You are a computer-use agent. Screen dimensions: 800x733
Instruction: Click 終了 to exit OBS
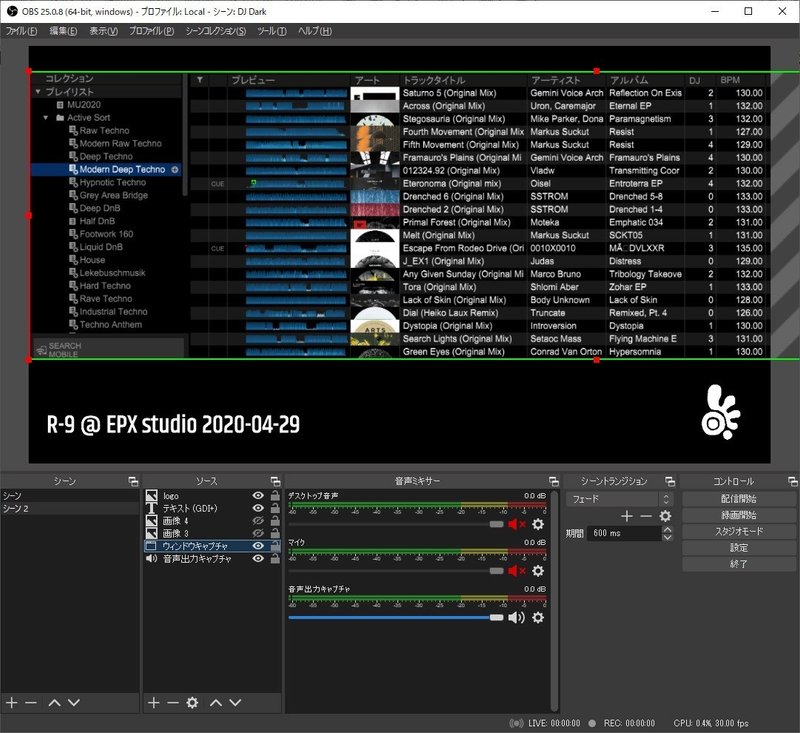point(738,564)
